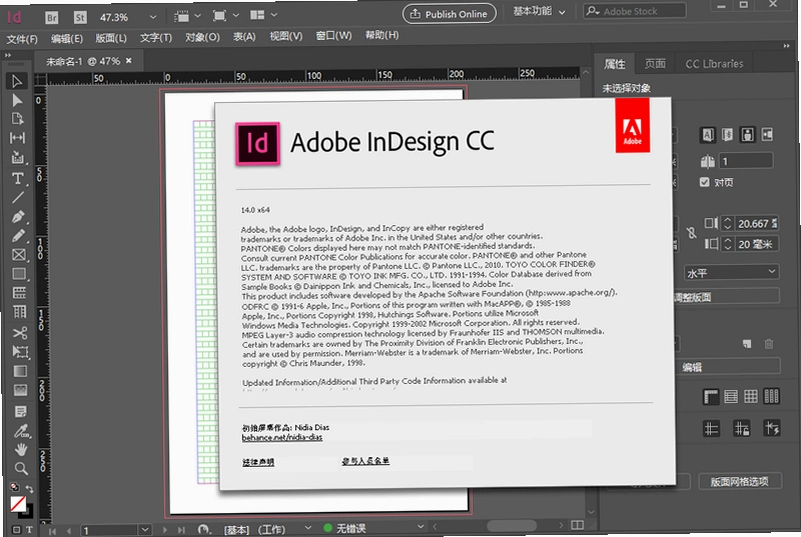Switch to the CC Libraries tab

pos(714,64)
